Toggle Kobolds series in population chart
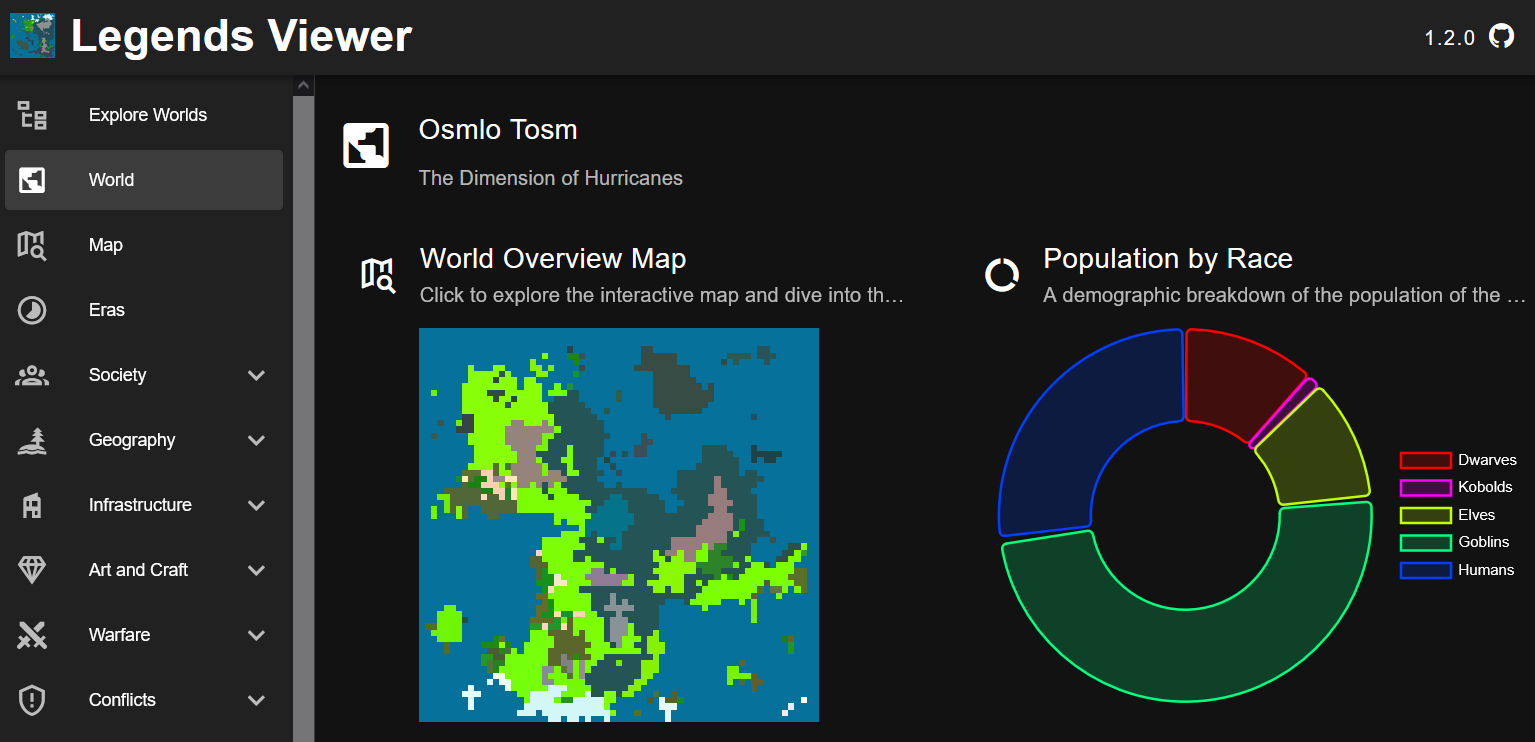 tap(1456, 487)
